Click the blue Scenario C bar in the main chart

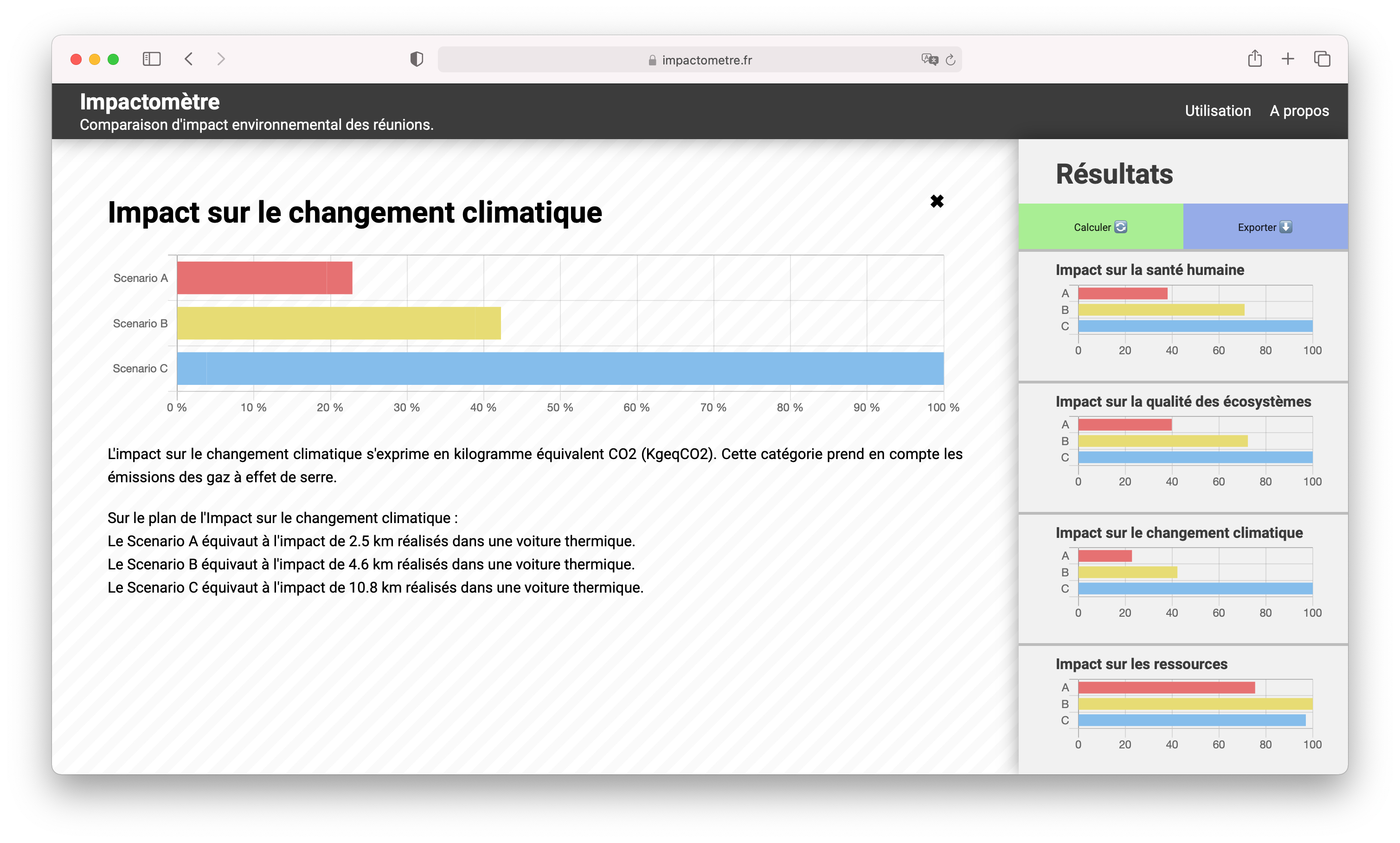[x=559, y=369]
